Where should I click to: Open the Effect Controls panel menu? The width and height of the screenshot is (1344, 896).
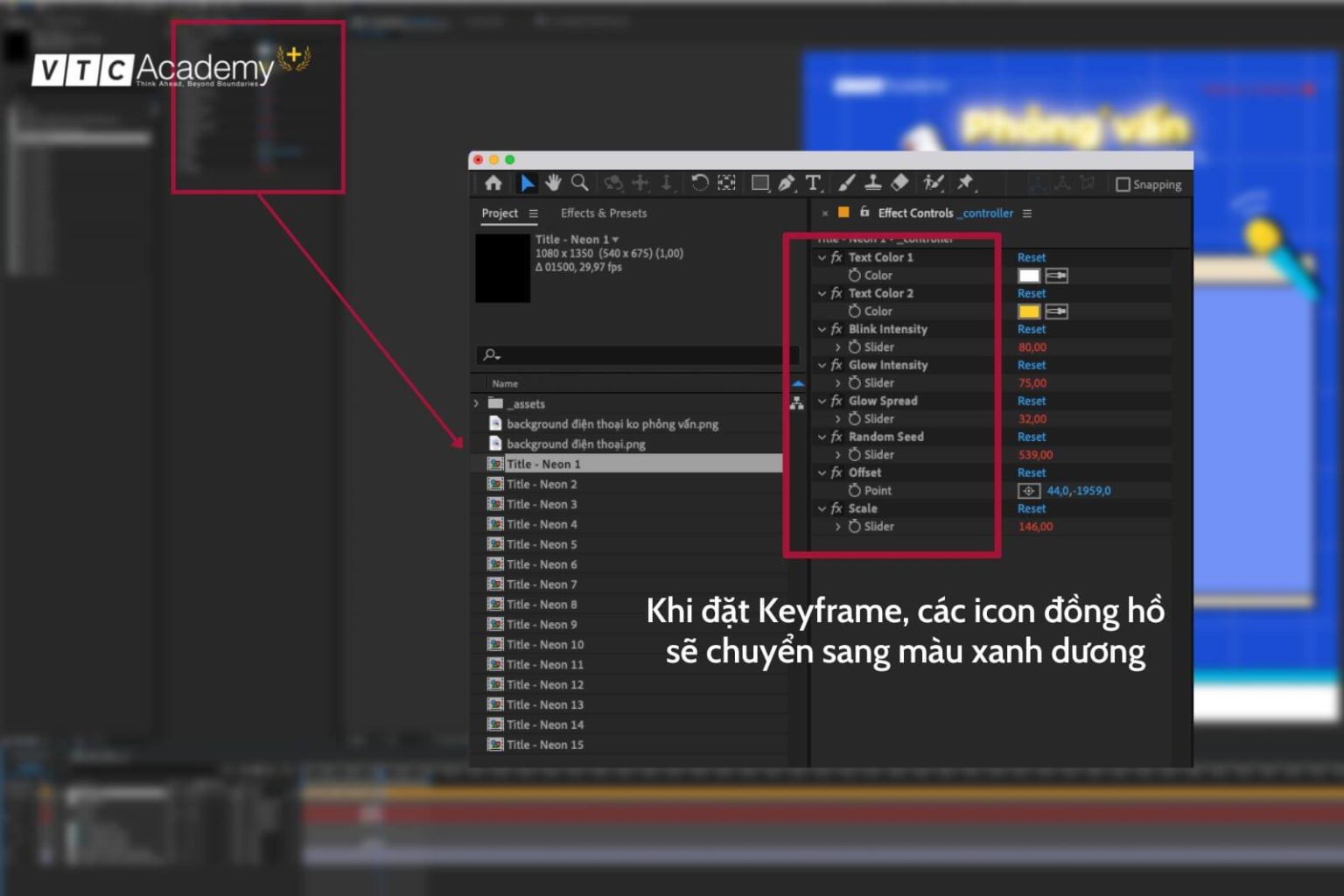1028,213
